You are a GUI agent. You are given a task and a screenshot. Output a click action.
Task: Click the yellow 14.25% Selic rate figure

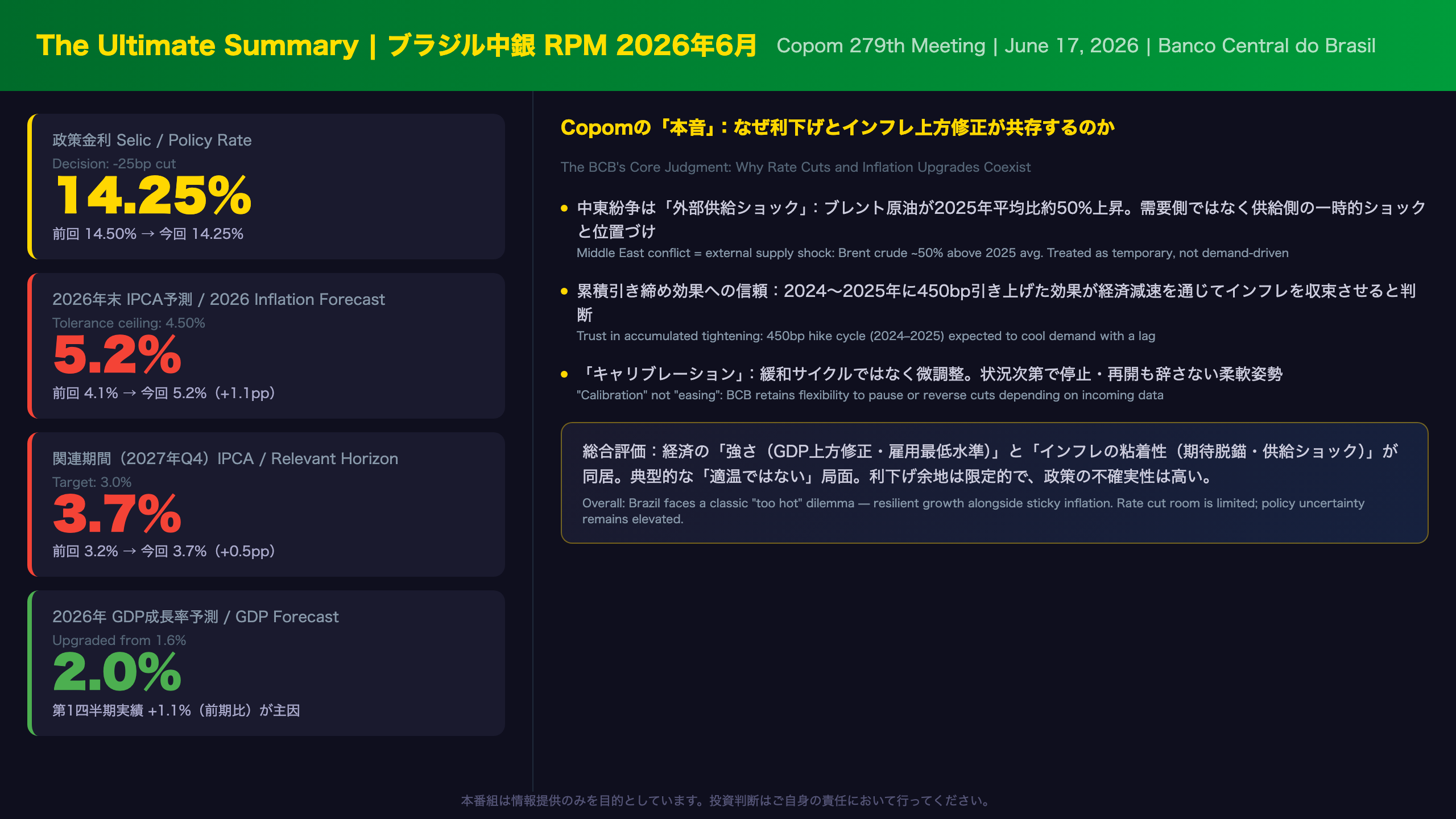point(154,196)
